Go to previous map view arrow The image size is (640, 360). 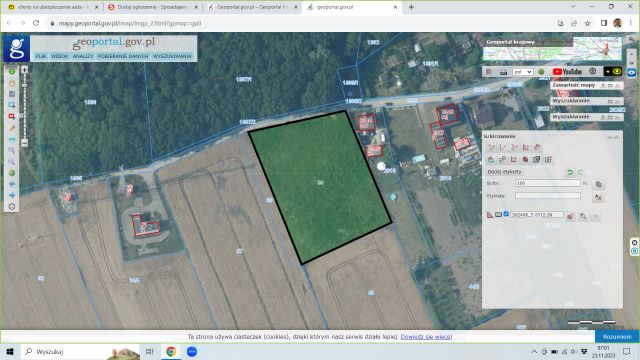[12, 184]
